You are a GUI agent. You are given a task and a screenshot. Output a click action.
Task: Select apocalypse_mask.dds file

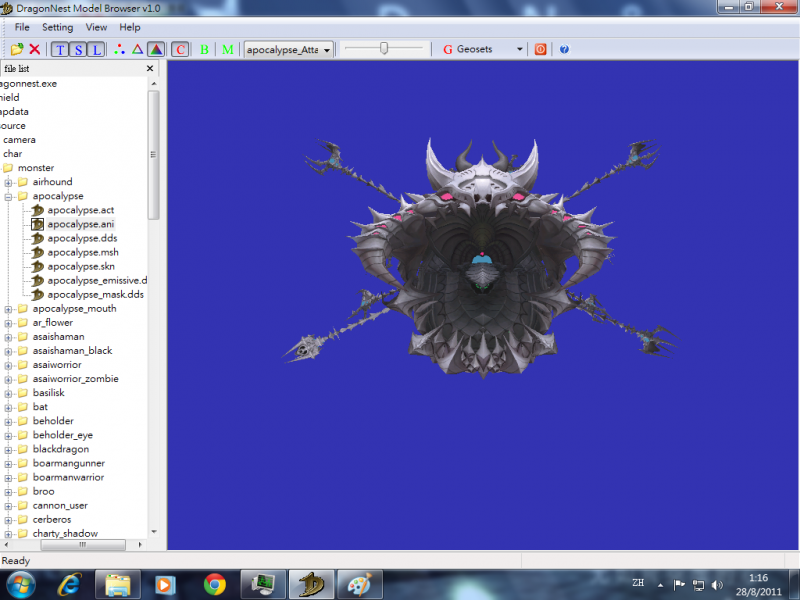pyautogui.click(x=95, y=295)
